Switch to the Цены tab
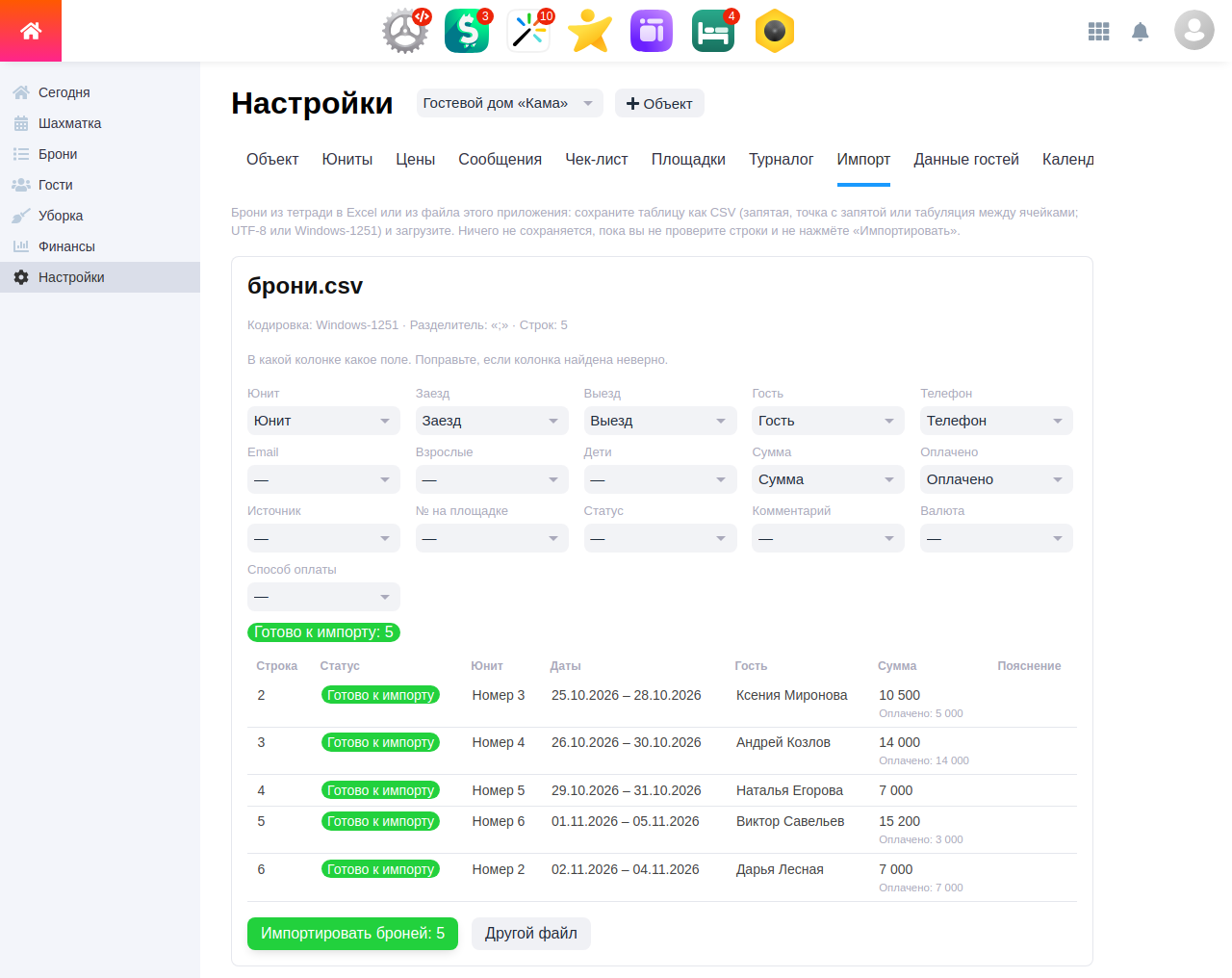The width and height of the screenshot is (1232, 978). click(416, 160)
